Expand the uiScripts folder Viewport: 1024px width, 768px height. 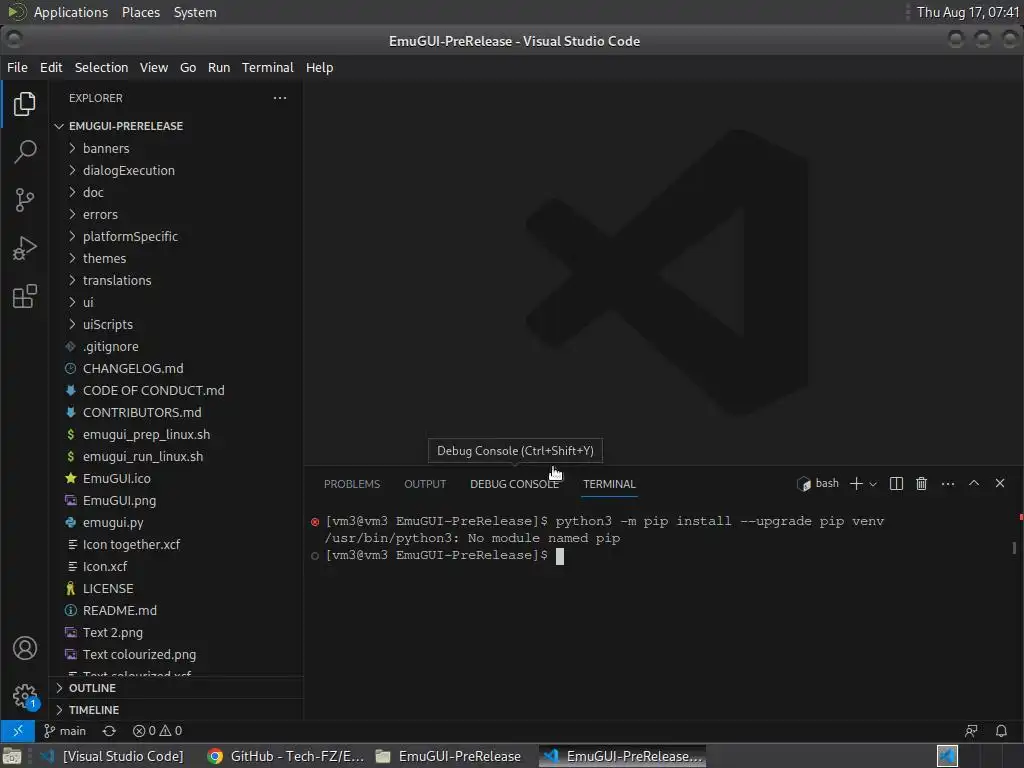[x=176, y=325]
